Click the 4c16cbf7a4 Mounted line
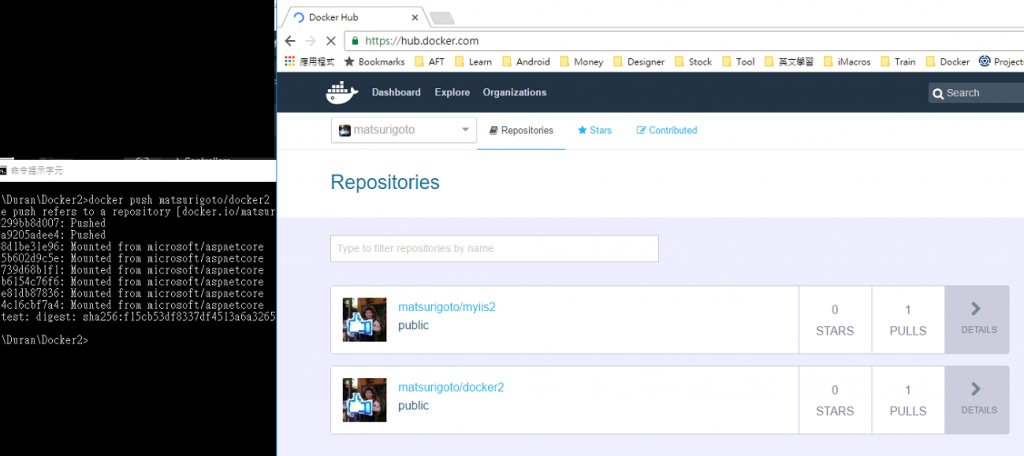The width and height of the screenshot is (1024, 456). click(x=132, y=306)
